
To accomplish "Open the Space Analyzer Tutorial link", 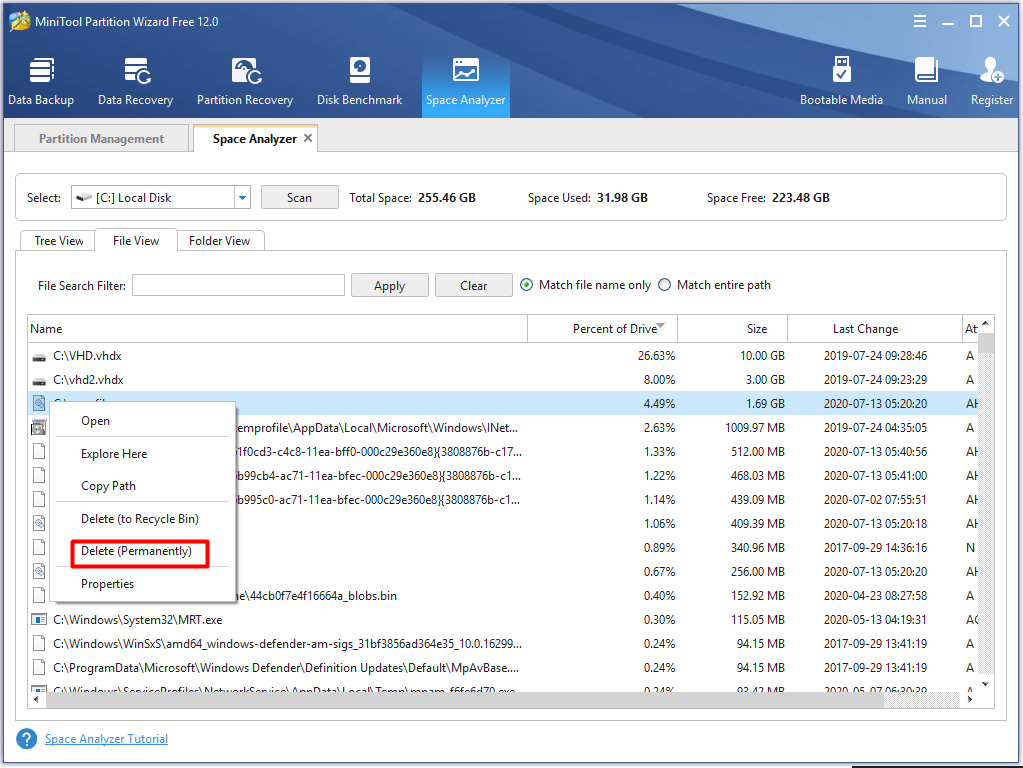I will (106, 739).
